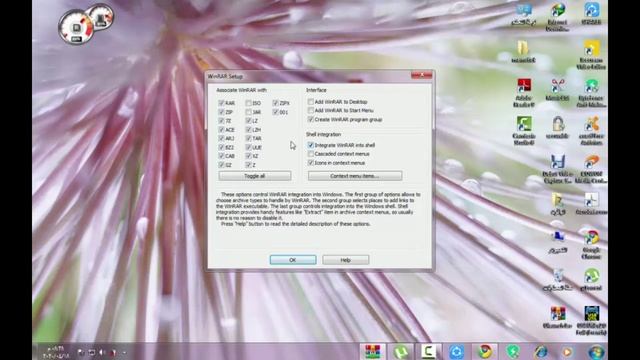
Task: Toggle the UUE checkbox
Action: tap(248, 147)
